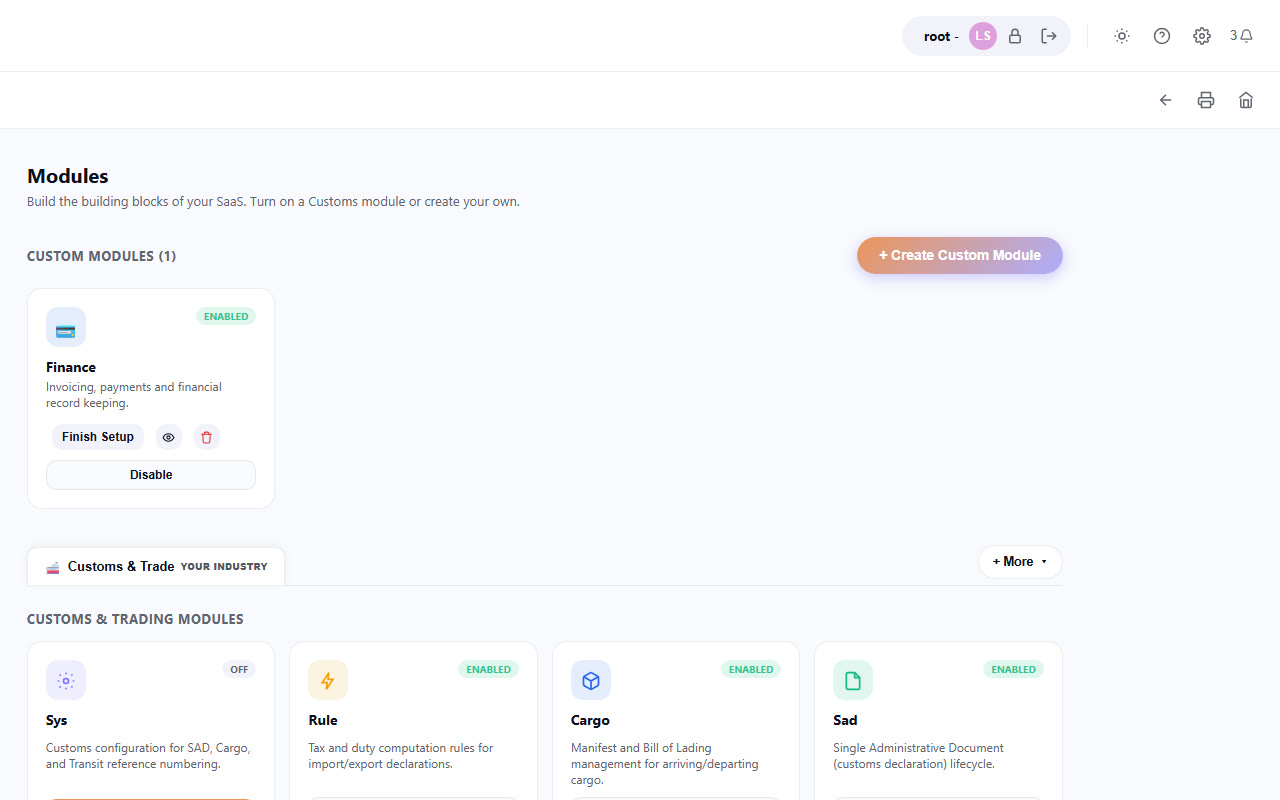The image size is (1280, 800).
Task: Click the print icon
Action: (1206, 100)
